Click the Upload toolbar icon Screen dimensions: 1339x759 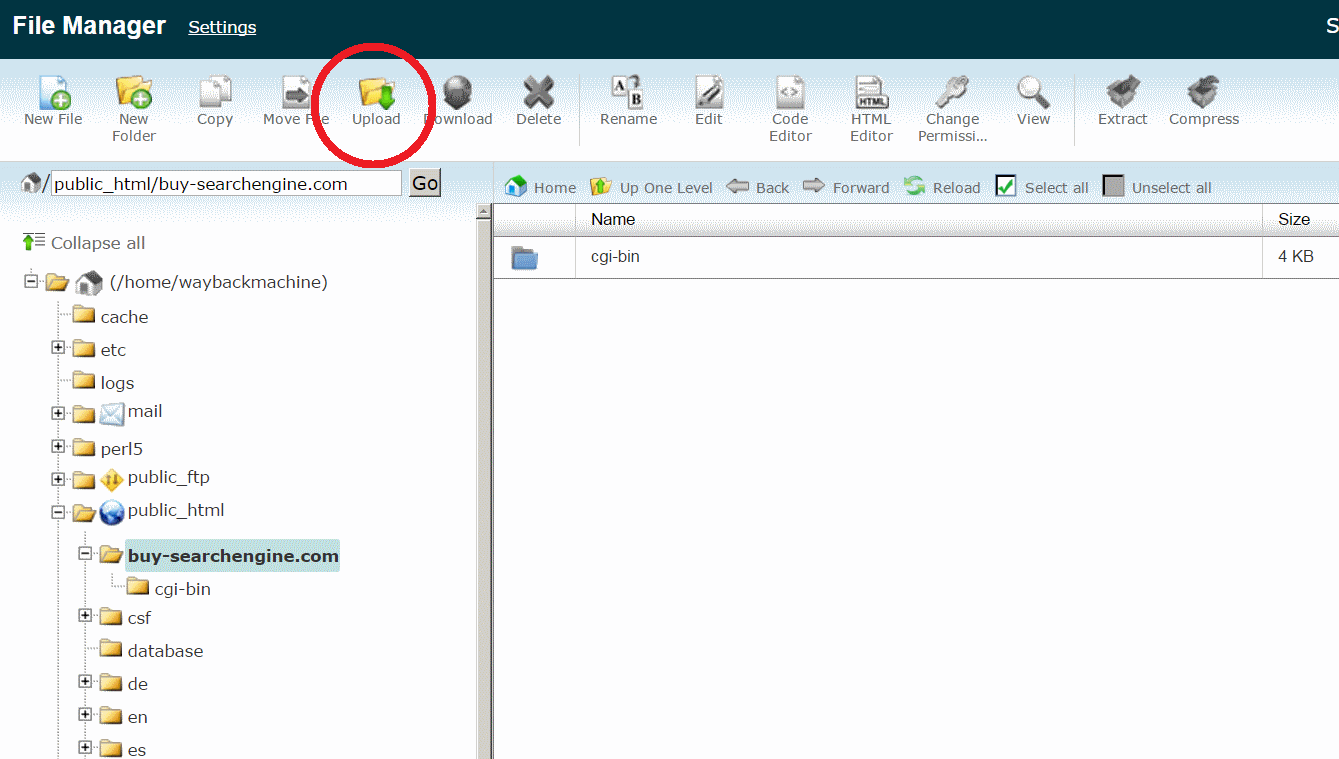[x=376, y=95]
